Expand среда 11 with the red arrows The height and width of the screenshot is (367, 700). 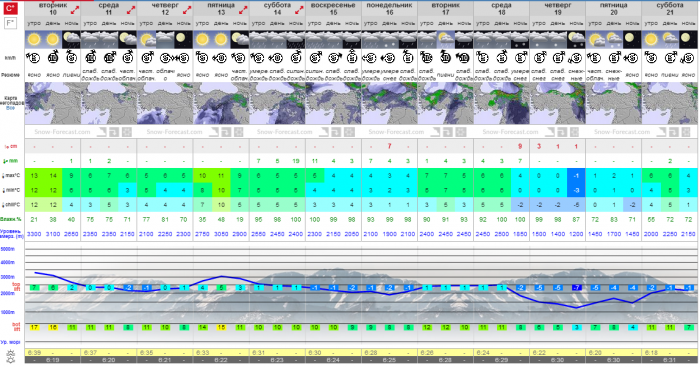coord(131,9)
